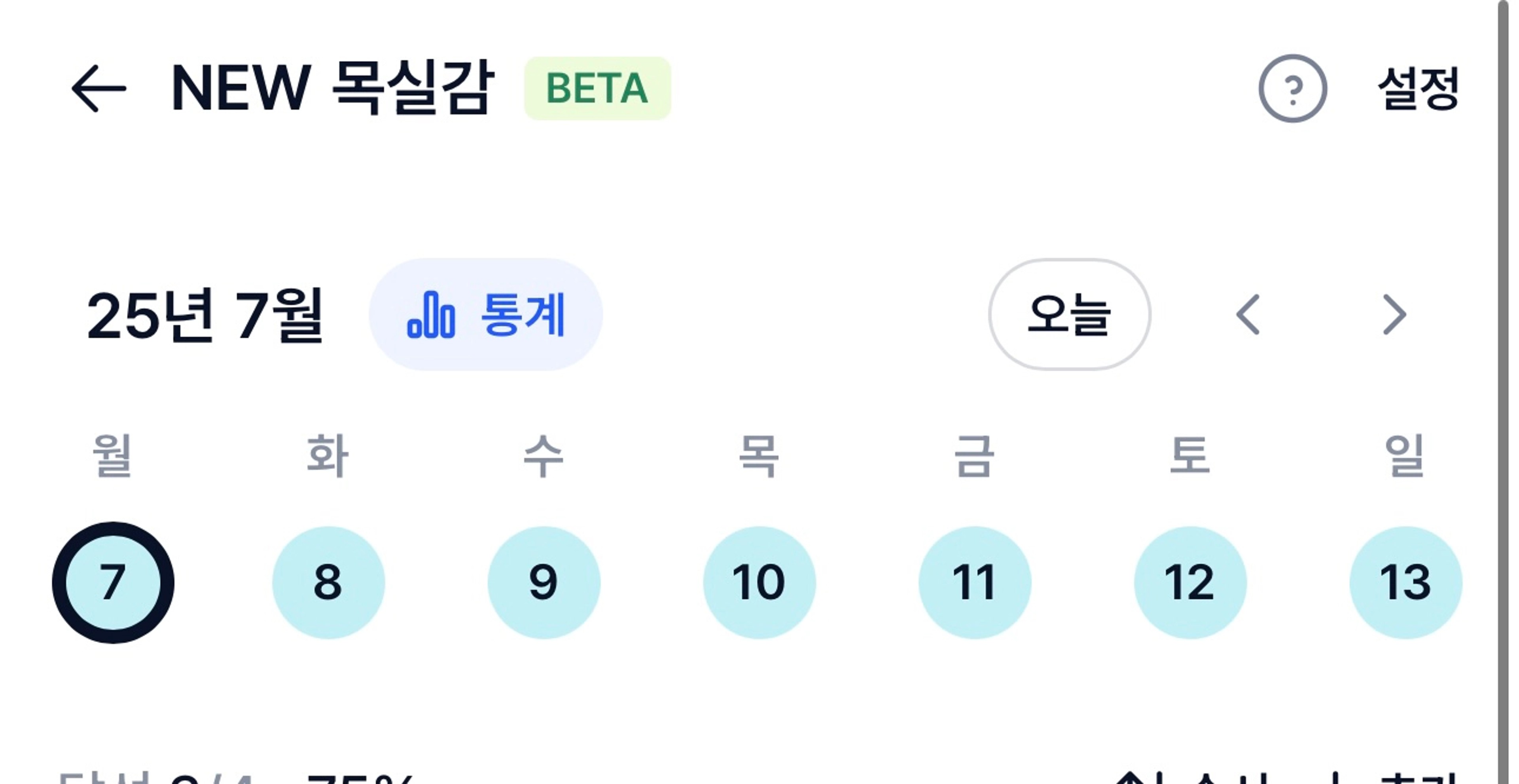Choose Friday the 11th circle
This screenshot has height=784, width=1519.
tap(975, 582)
